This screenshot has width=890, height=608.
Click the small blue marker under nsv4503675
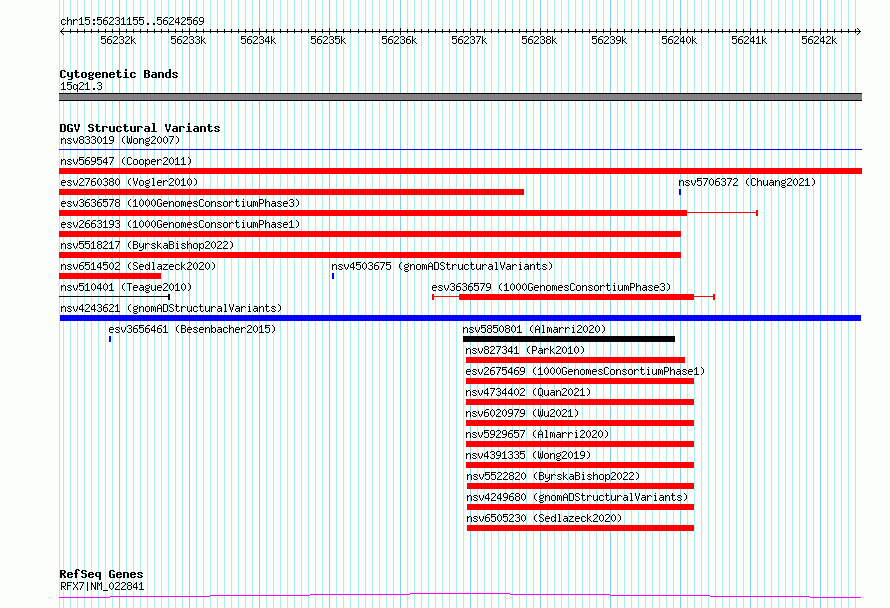[333, 276]
